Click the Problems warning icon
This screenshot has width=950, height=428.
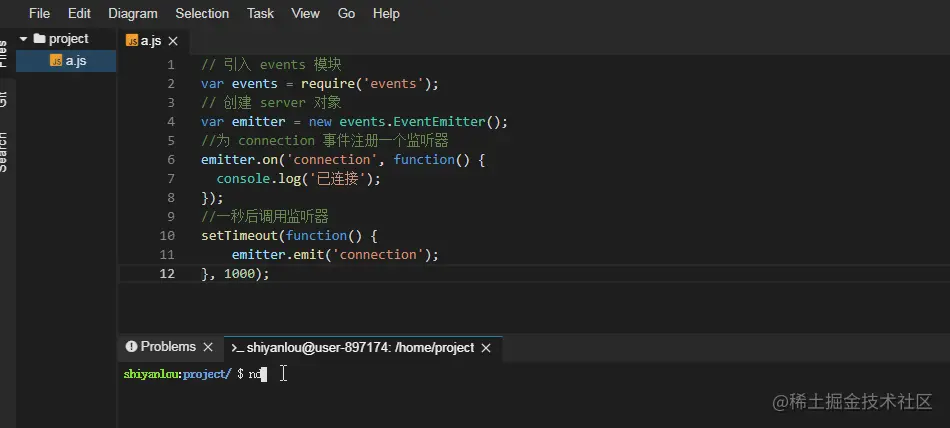pyautogui.click(x=131, y=347)
